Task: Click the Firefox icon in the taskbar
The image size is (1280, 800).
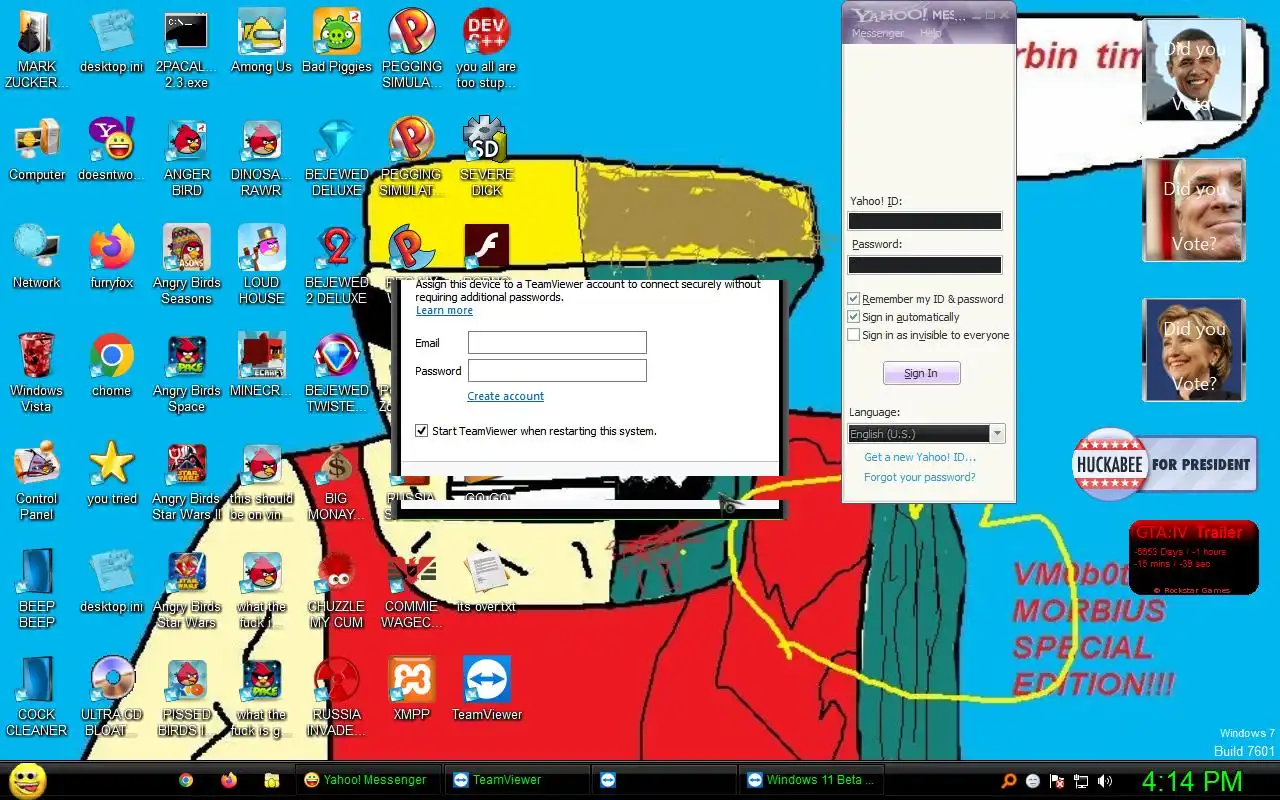Action: 229,780
